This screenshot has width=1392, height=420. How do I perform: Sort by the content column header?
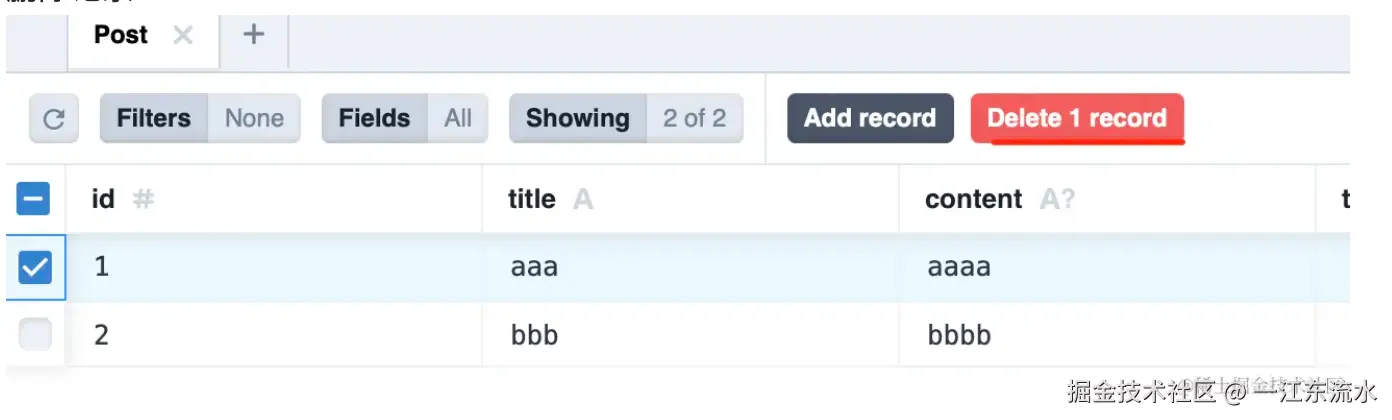click(x=973, y=199)
